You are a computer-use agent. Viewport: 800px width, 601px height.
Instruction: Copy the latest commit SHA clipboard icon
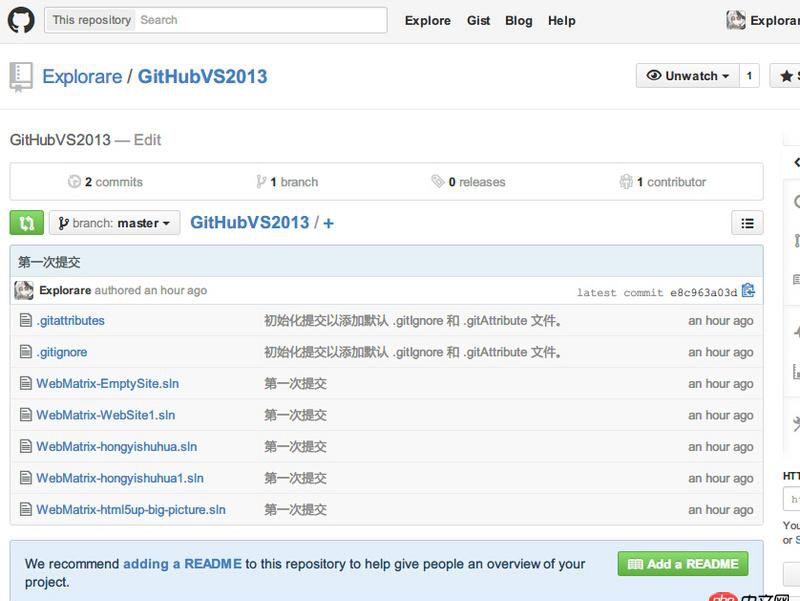tap(748, 290)
